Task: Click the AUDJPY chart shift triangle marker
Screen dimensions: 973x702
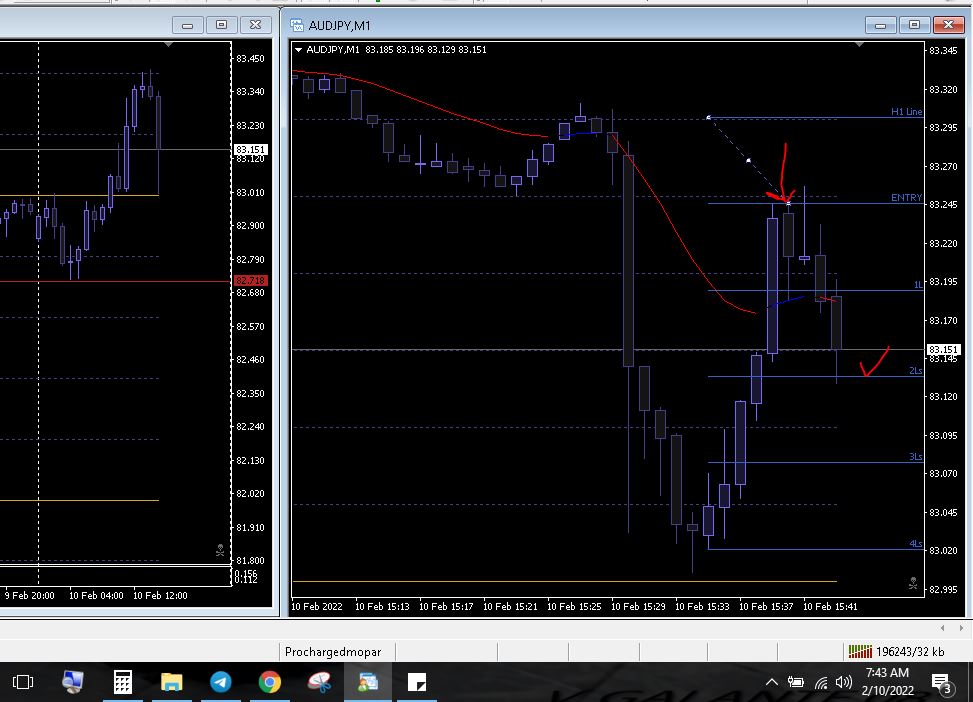Action: (859, 45)
